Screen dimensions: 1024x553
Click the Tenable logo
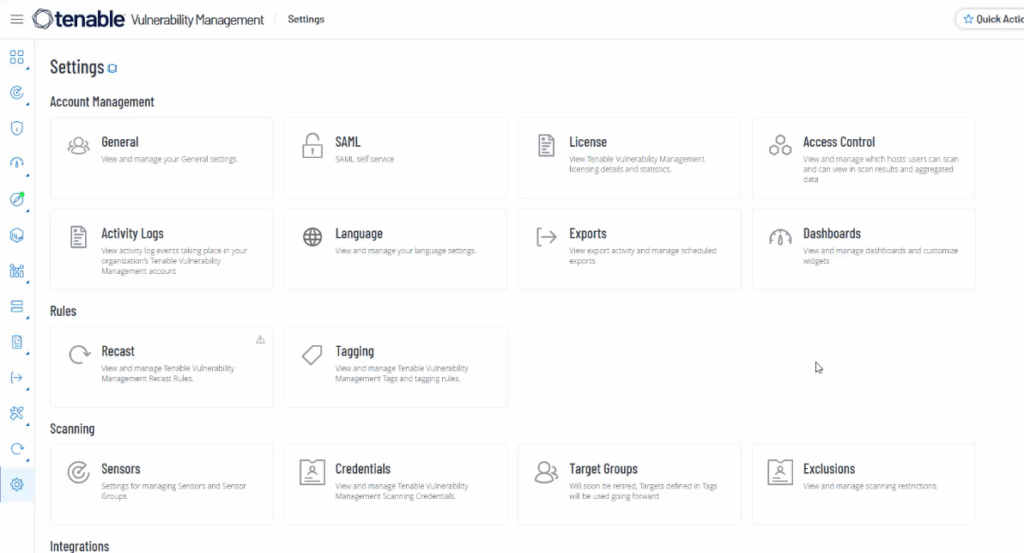(x=80, y=20)
